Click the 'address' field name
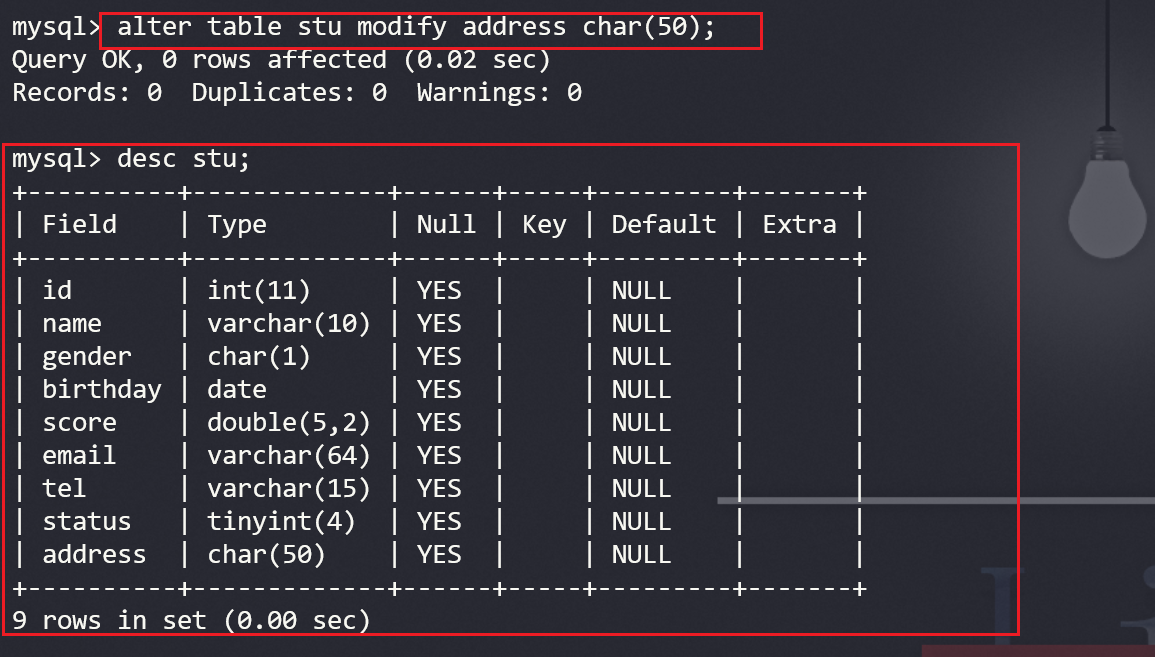The width and height of the screenshot is (1155, 657). point(94,555)
